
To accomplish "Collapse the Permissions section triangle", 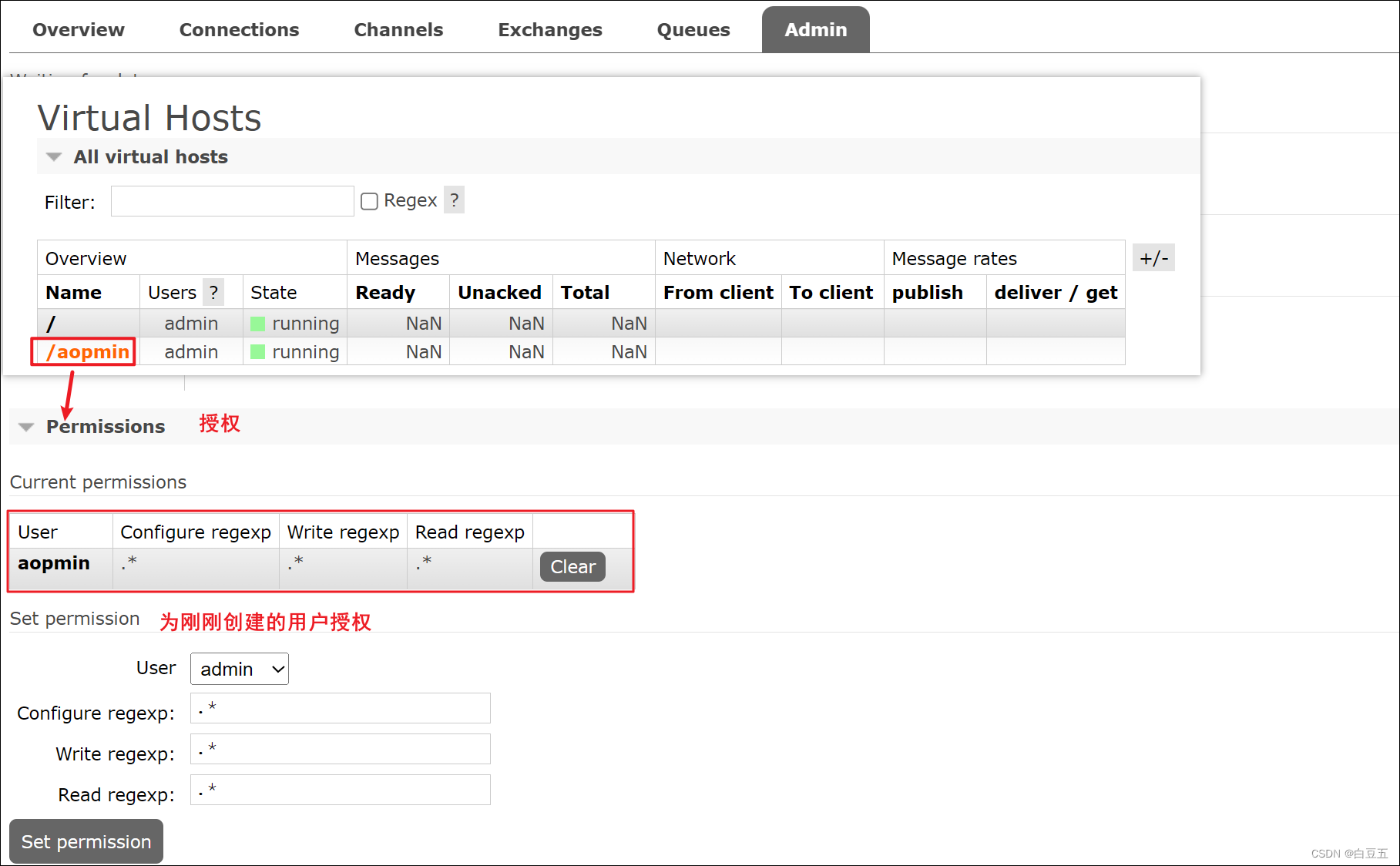I will [26, 427].
